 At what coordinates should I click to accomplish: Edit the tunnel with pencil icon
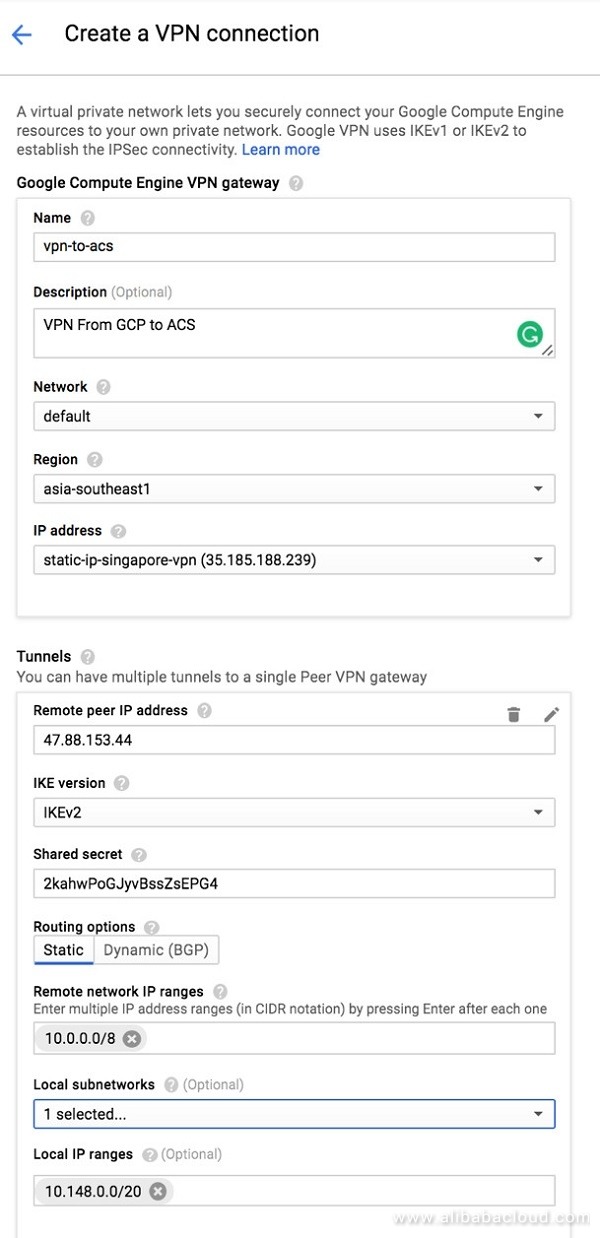tap(551, 714)
